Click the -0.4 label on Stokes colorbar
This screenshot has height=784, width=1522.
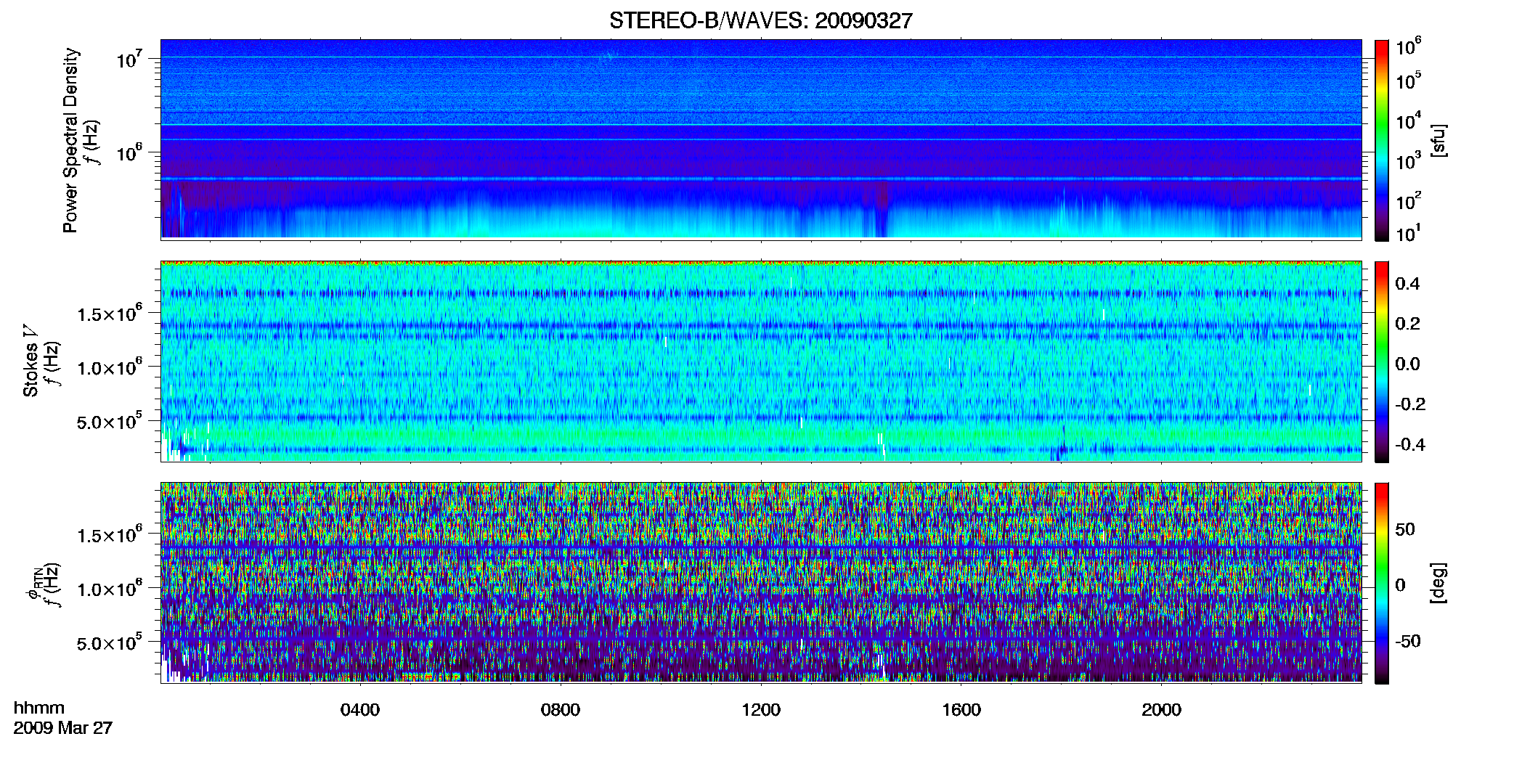[1410, 444]
